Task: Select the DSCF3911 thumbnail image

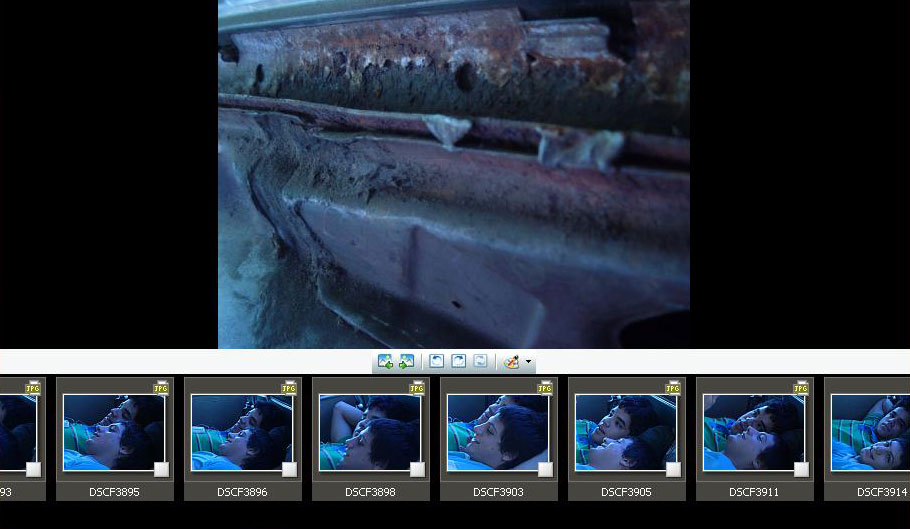Action: coord(754,432)
